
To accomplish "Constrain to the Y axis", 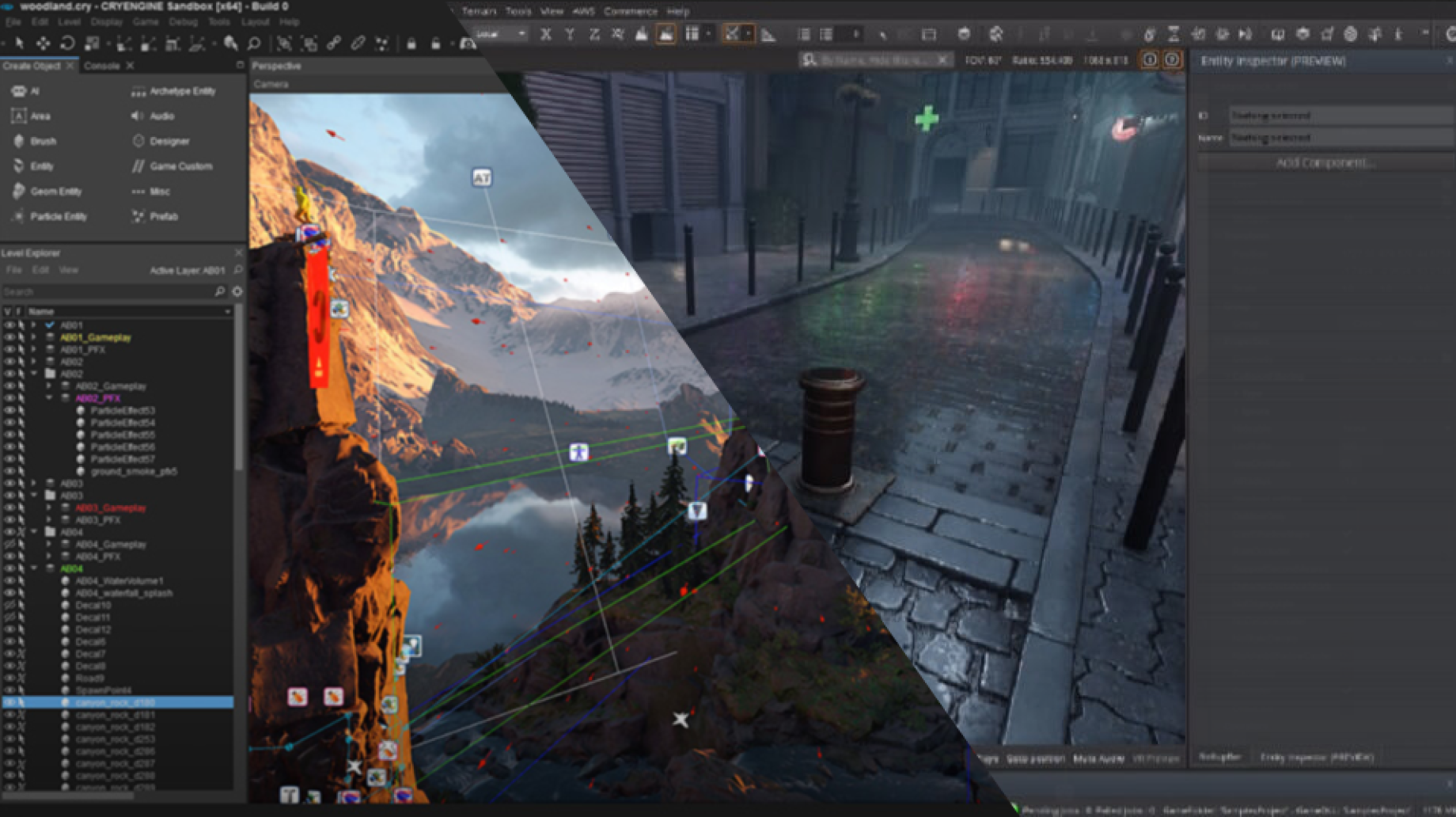I will [x=570, y=34].
